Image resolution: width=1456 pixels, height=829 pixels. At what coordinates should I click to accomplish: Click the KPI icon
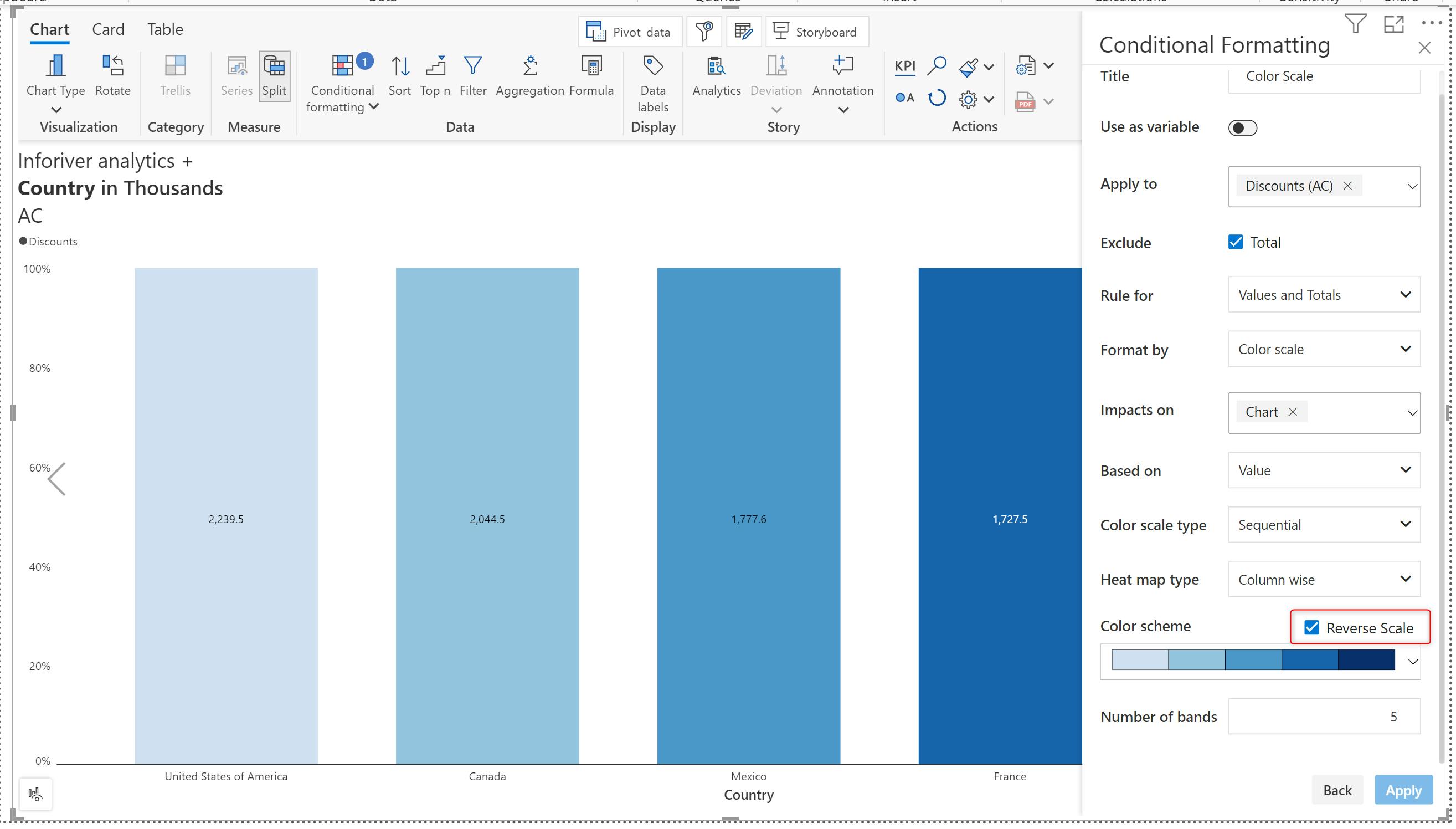click(x=904, y=66)
